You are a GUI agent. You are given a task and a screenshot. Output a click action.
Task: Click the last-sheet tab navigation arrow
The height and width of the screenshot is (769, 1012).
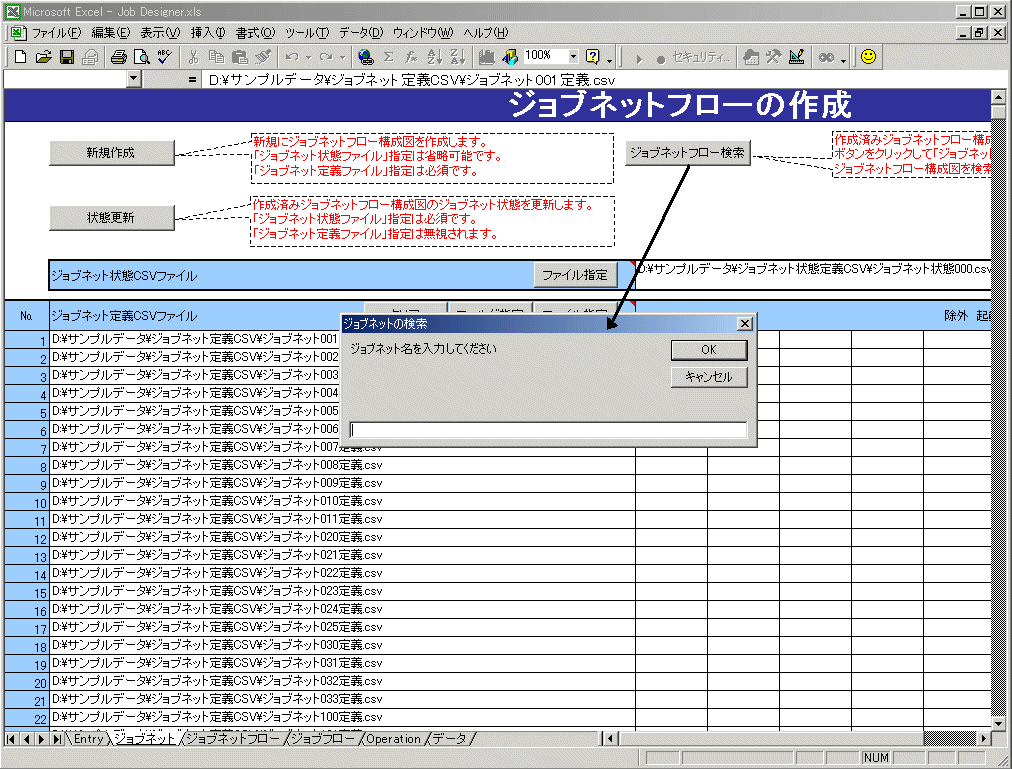[x=57, y=739]
